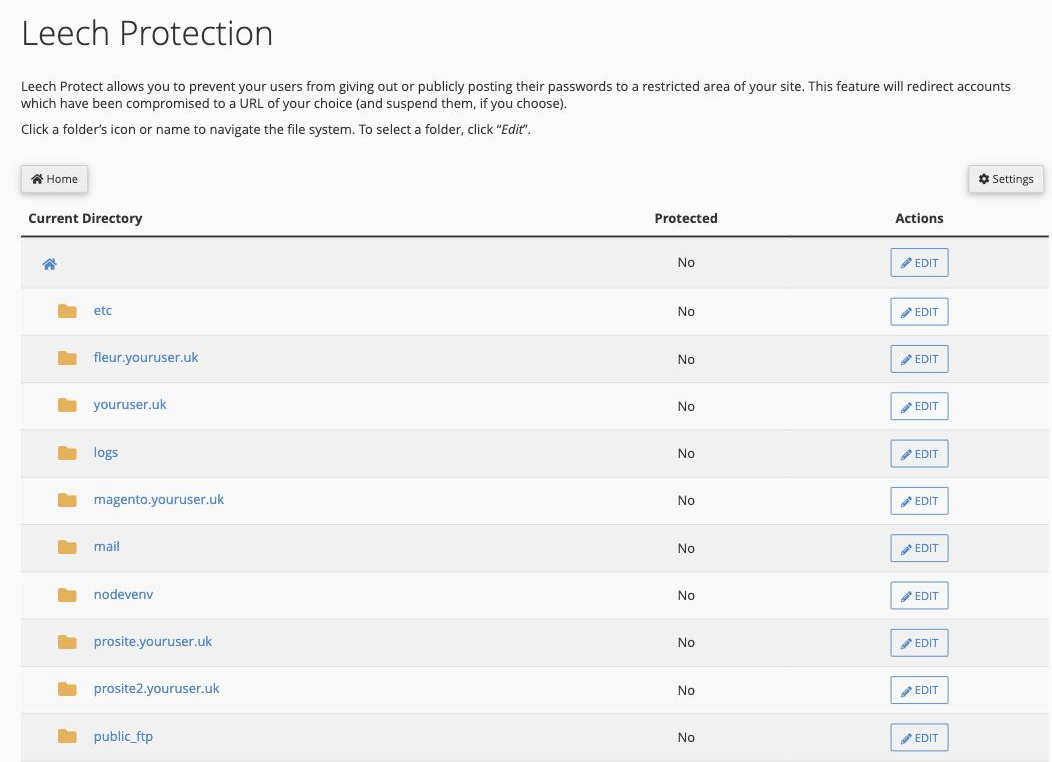Viewport: 1052px width, 762px height.
Task: Open the public_ftp folder icon
Action: [x=67, y=737]
